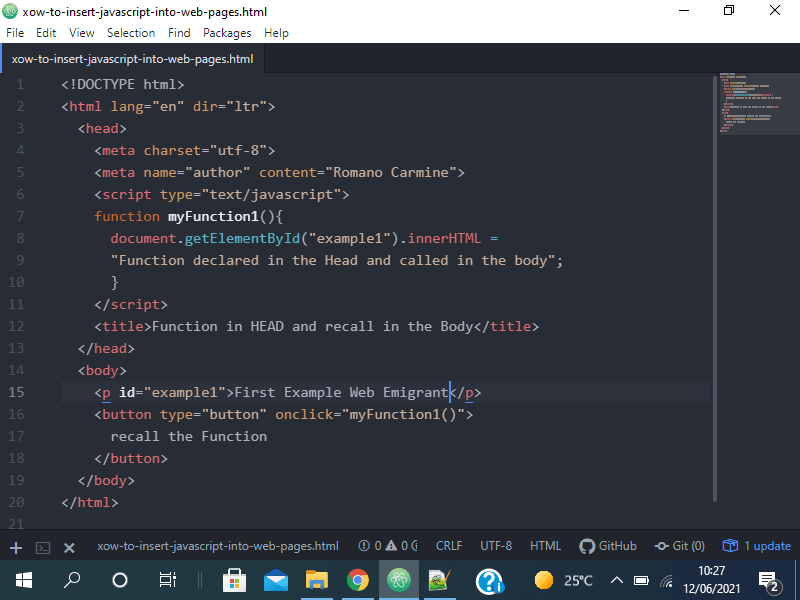Toggle the terminal visibility icon
The width and height of the screenshot is (800, 600).
tap(42, 546)
